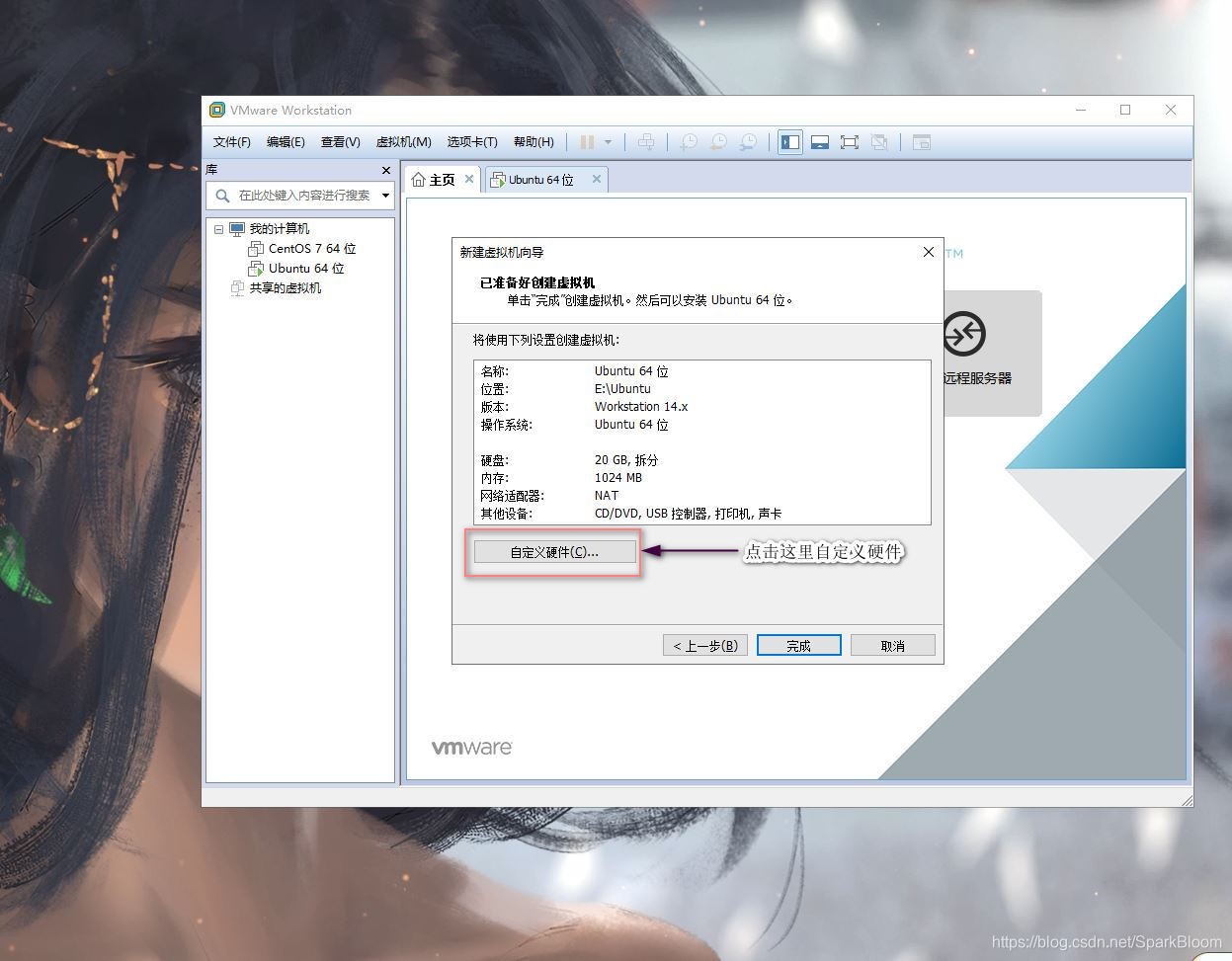1232x961 pixels.
Task: Click the 自定义硬件(C)... button
Action: click(x=554, y=552)
